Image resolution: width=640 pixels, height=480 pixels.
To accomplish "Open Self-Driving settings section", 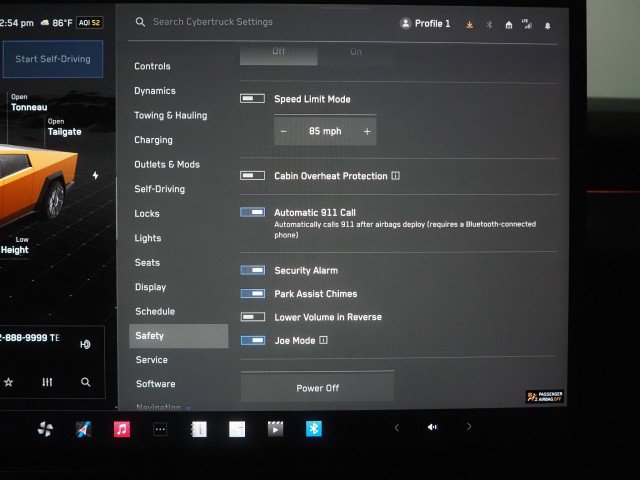I will 160,189.
